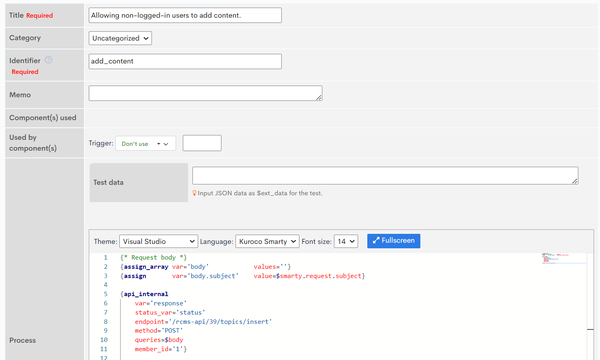The height and width of the screenshot is (360, 600).
Task: Click the Memo test area resize handle
Action: click(x=319, y=98)
